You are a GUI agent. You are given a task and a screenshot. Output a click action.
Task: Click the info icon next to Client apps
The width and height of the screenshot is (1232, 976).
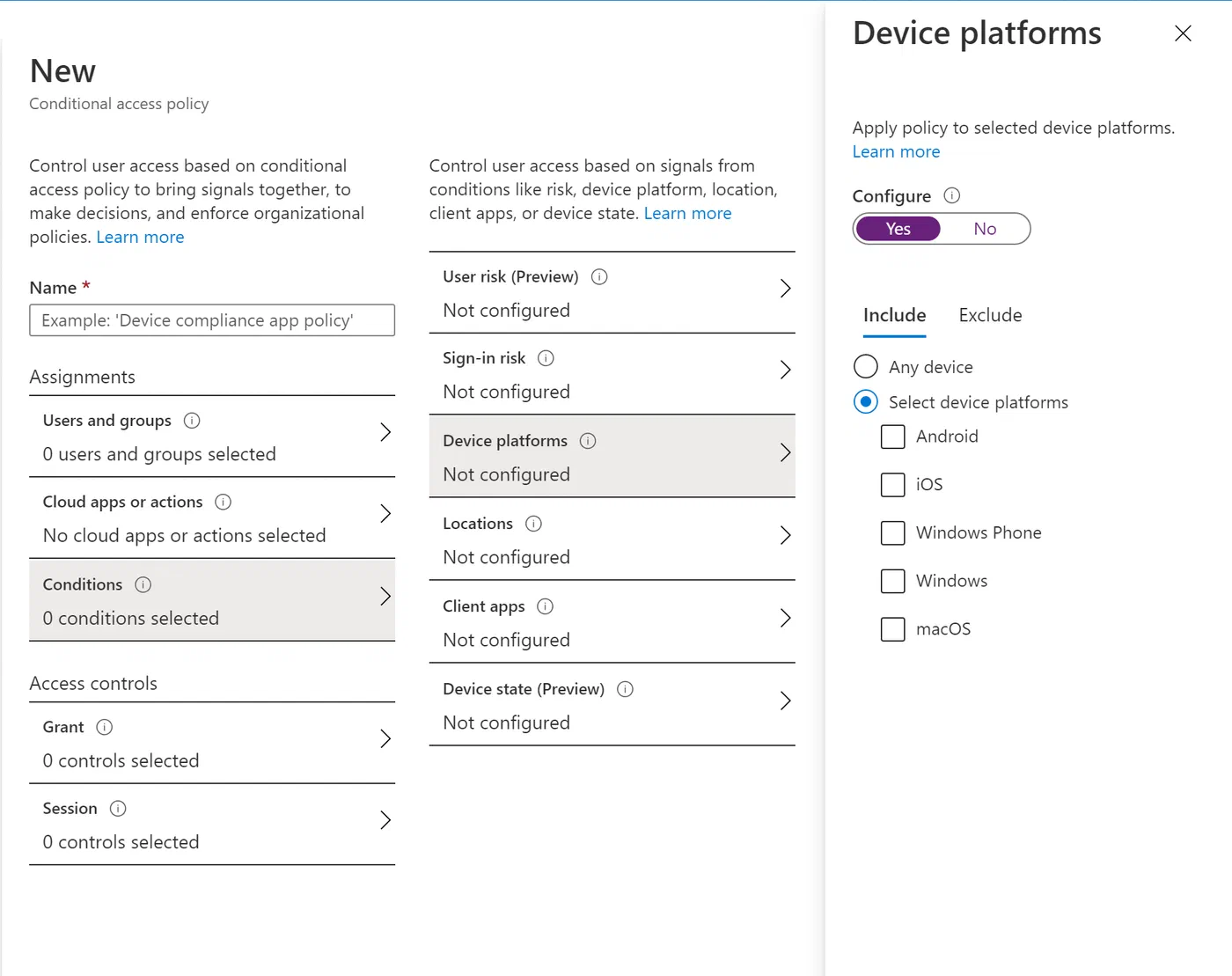click(x=546, y=606)
